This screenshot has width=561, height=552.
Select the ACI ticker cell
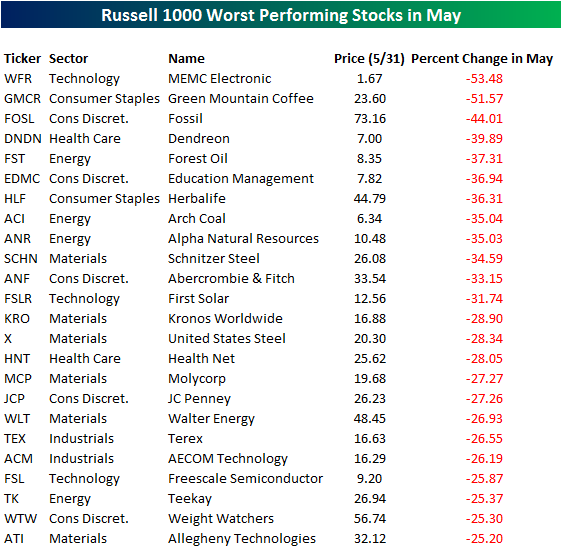(x=14, y=219)
